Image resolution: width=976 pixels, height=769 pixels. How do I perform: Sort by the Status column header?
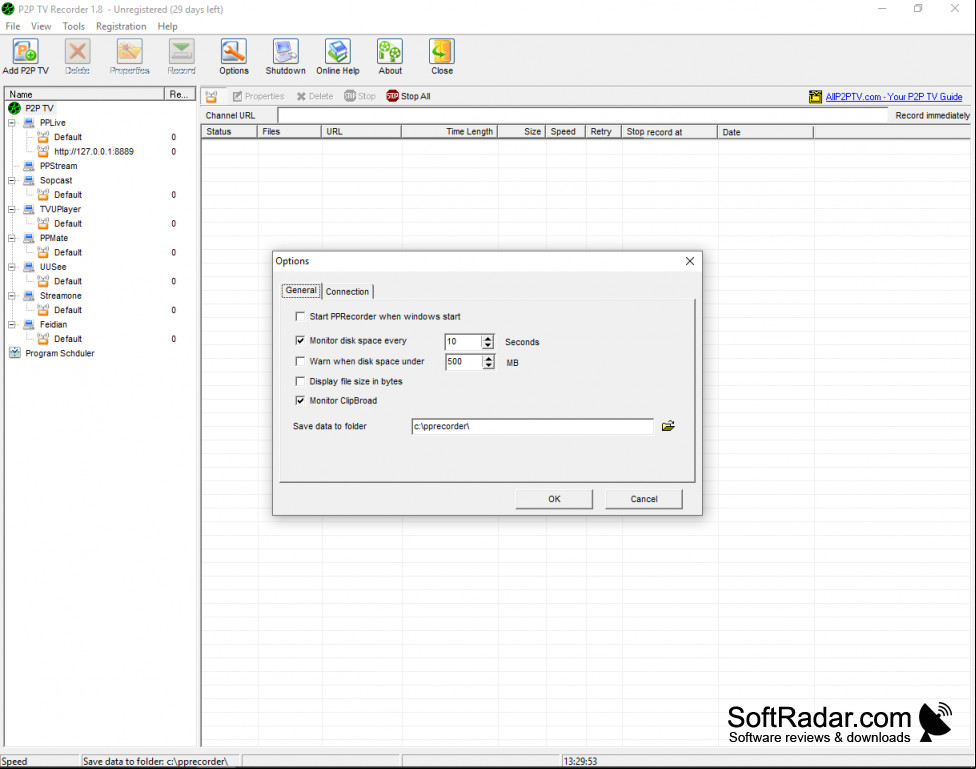229,131
